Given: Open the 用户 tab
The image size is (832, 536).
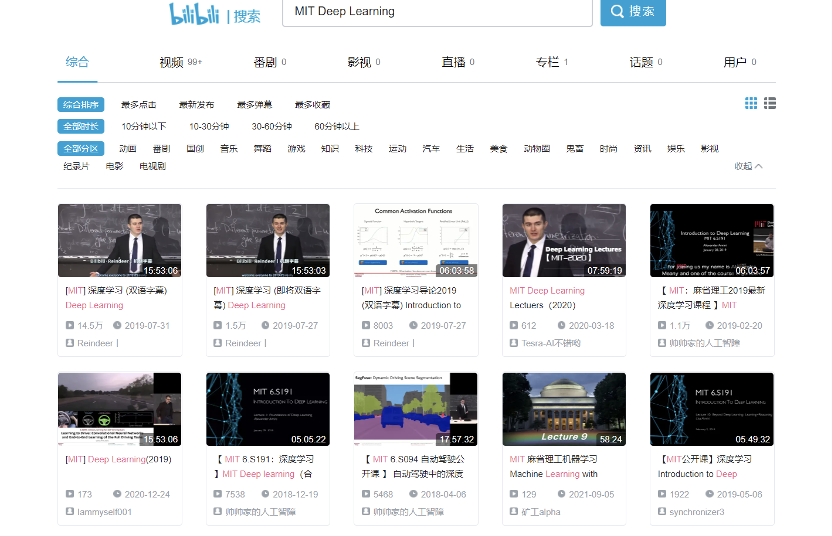Looking at the screenshot, I should [740, 62].
